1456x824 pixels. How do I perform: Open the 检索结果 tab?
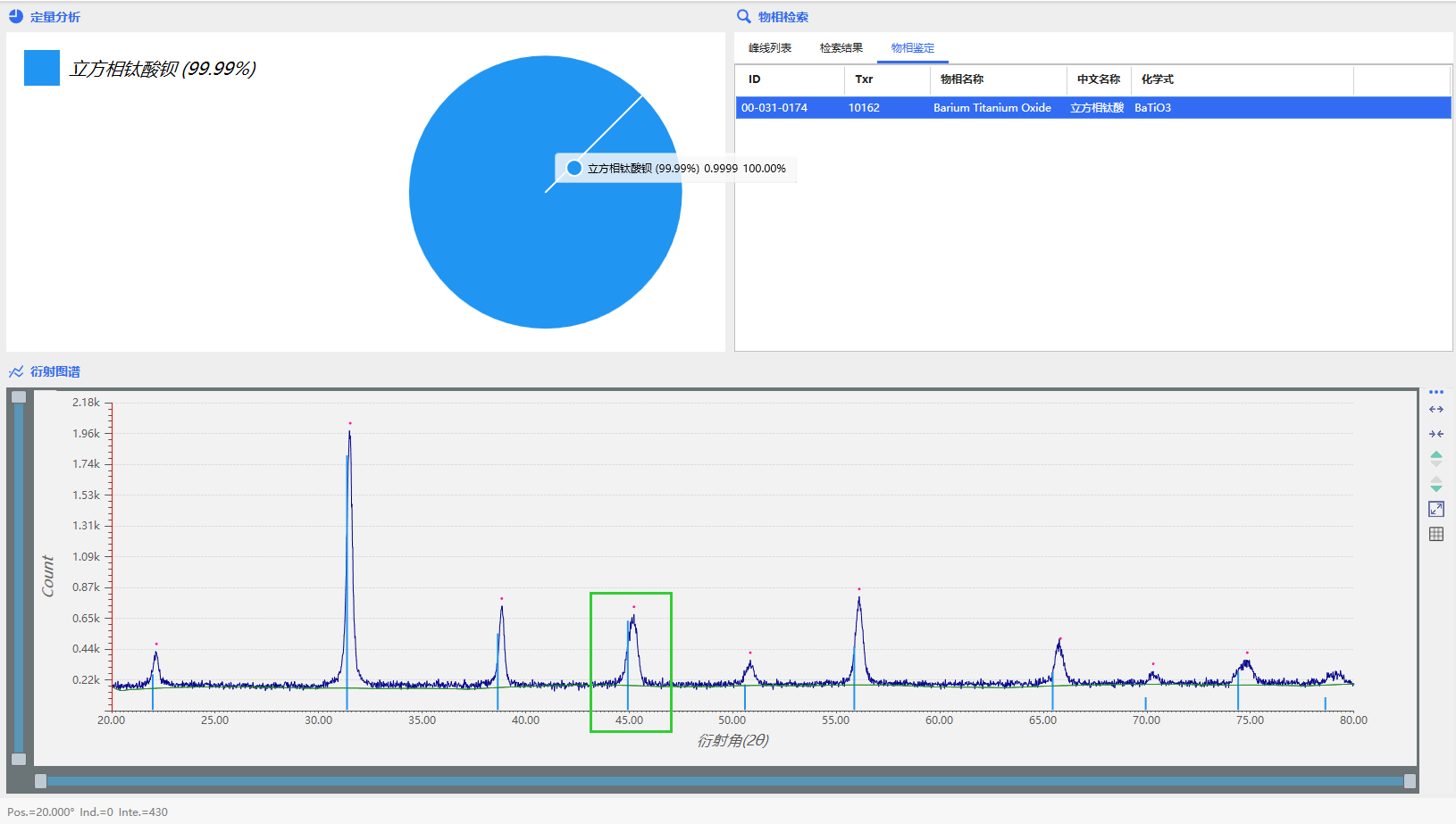841,48
